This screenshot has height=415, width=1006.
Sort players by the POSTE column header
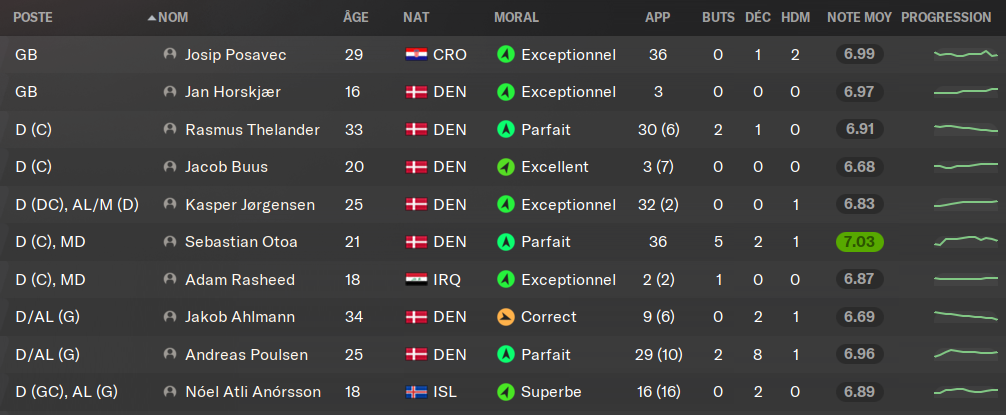coord(34,18)
